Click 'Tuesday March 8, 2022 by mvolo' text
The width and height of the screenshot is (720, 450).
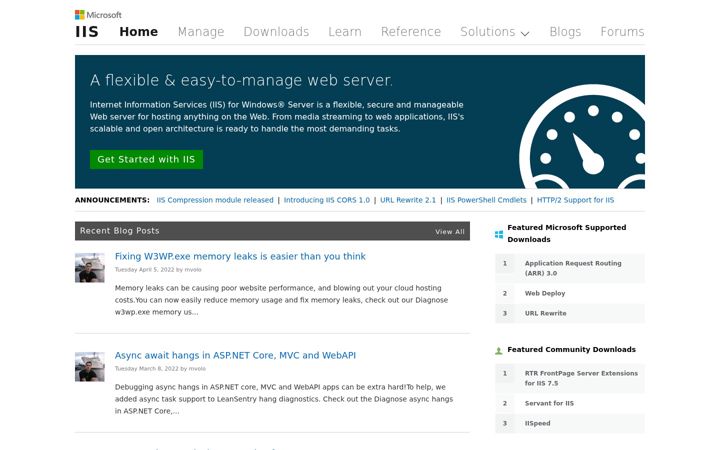coord(160,369)
